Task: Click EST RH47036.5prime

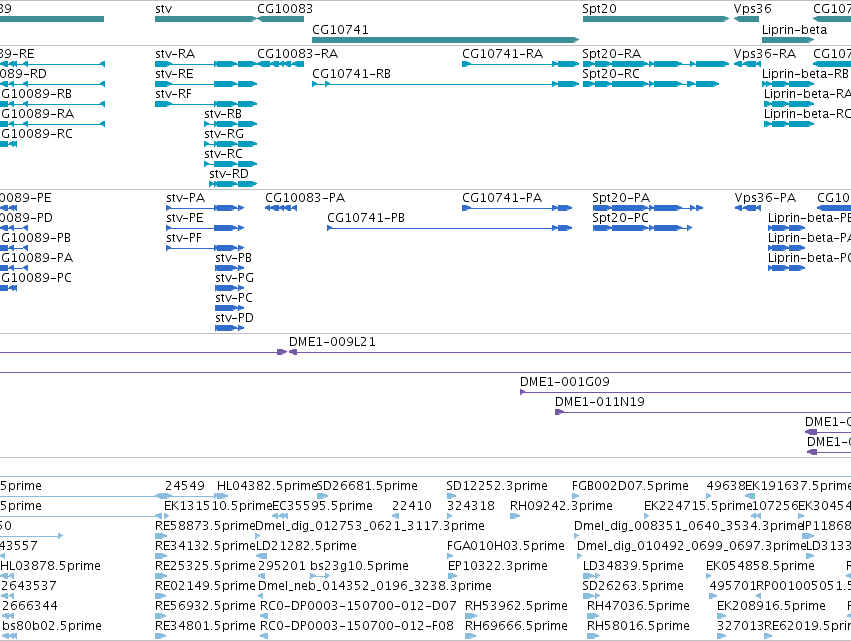Action: (638, 606)
